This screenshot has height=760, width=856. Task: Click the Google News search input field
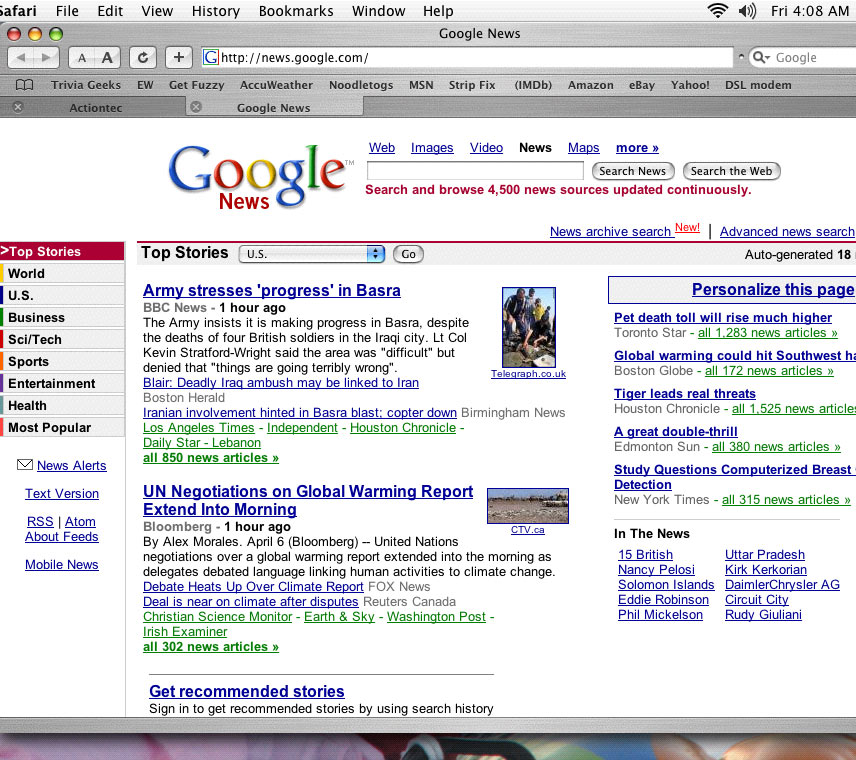click(x=475, y=171)
